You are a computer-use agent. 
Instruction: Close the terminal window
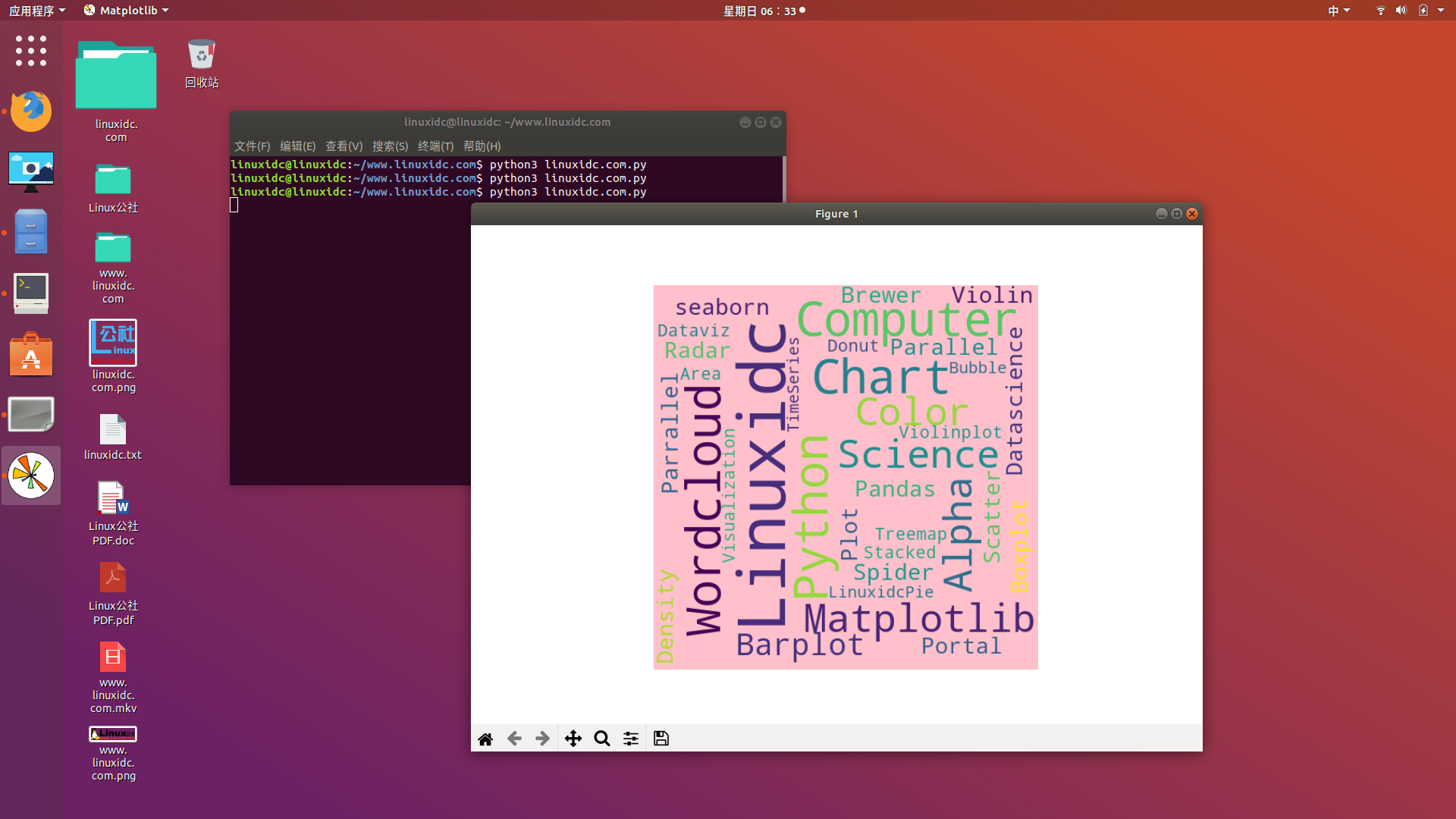tap(776, 122)
